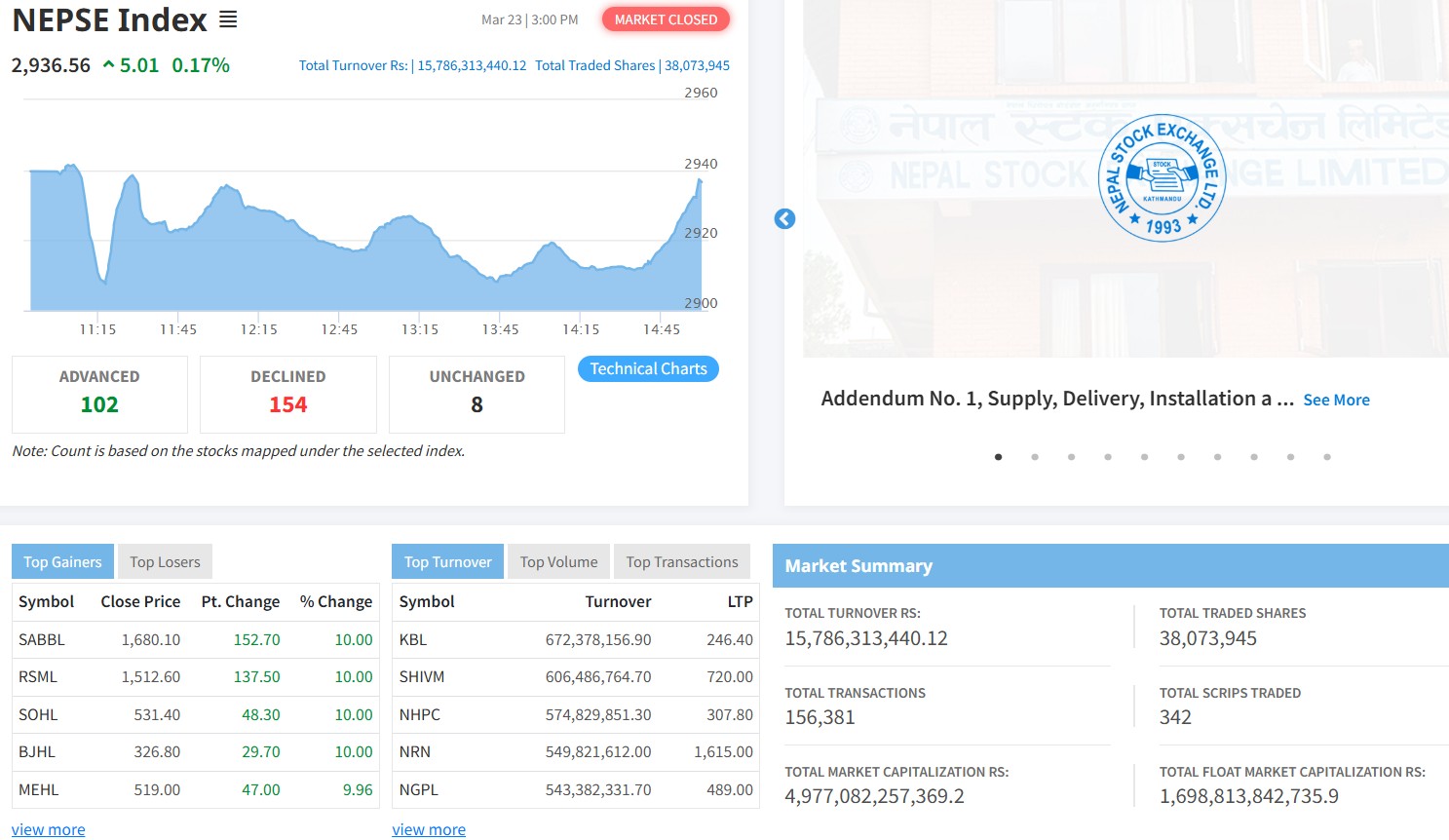Click the KBL symbol in turnover table
Image resolution: width=1449 pixels, height=840 pixels.
point(413,640)
